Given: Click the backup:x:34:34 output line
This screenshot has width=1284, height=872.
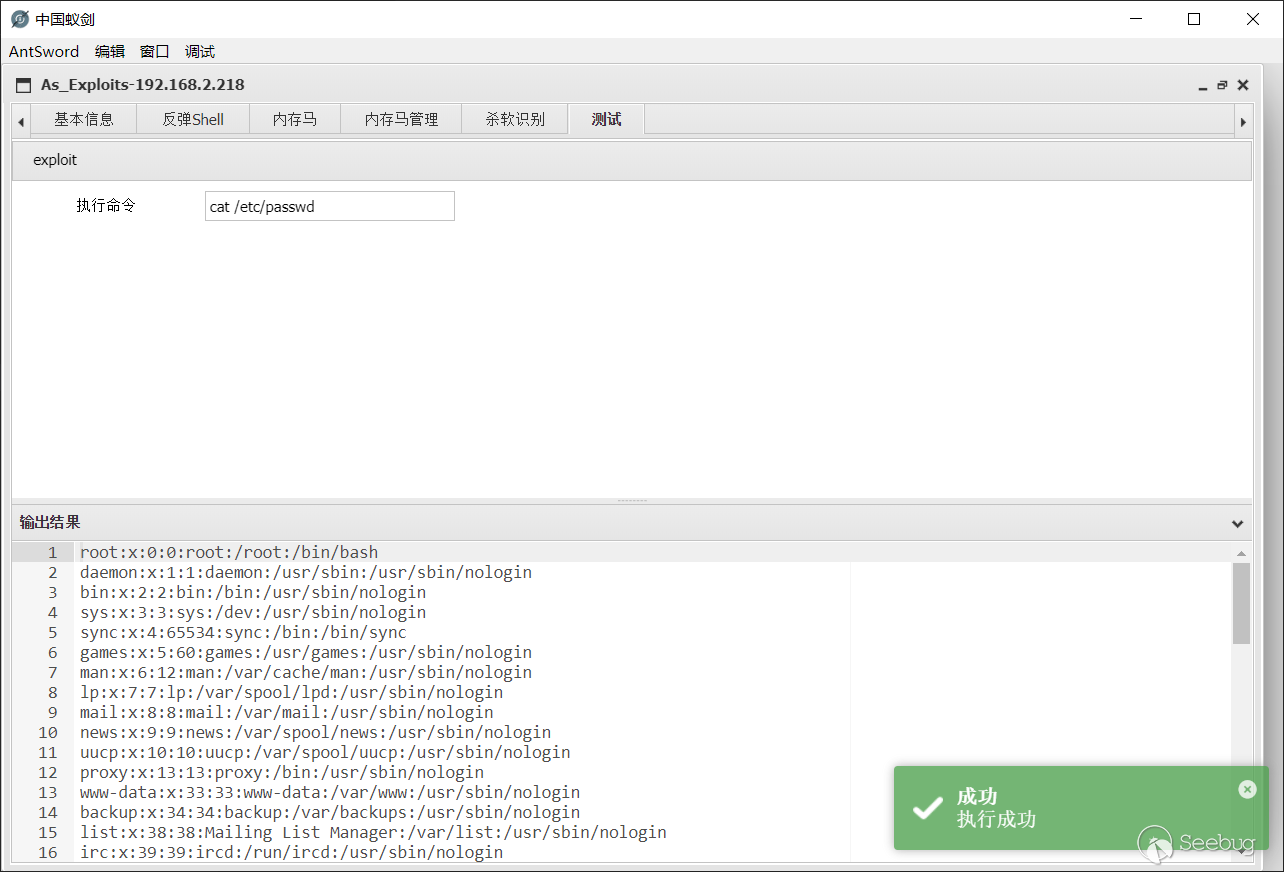Looking at the screenshot, I should (330, 812).
